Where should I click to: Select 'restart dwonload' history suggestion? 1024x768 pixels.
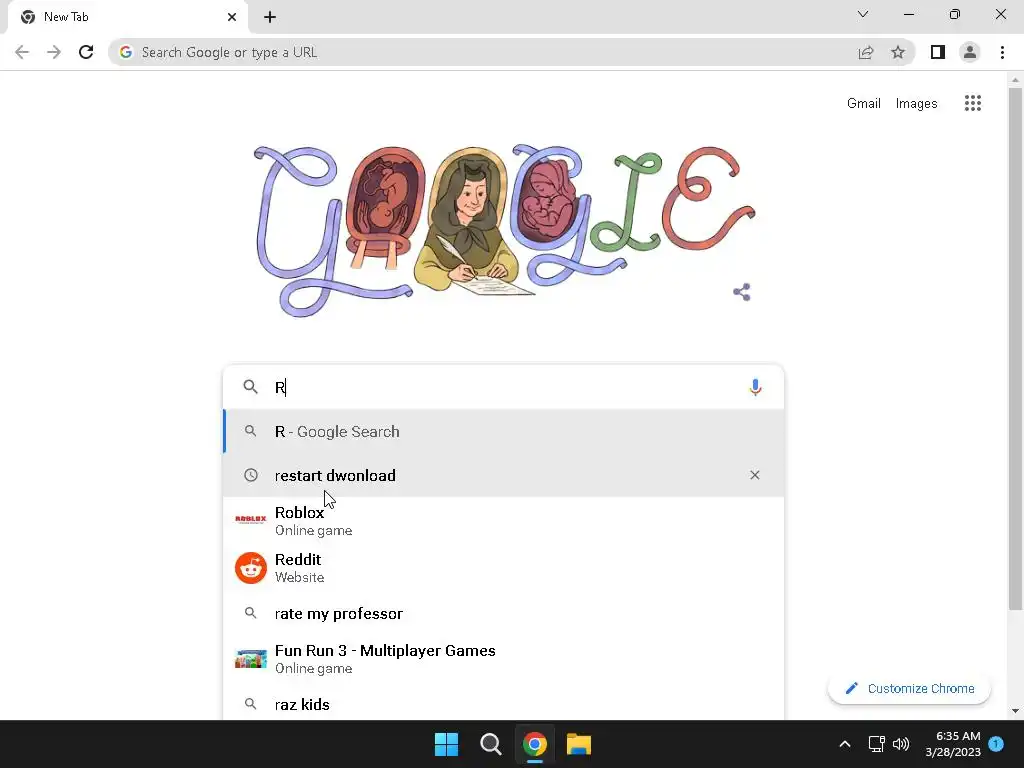[x=504, y=475]
